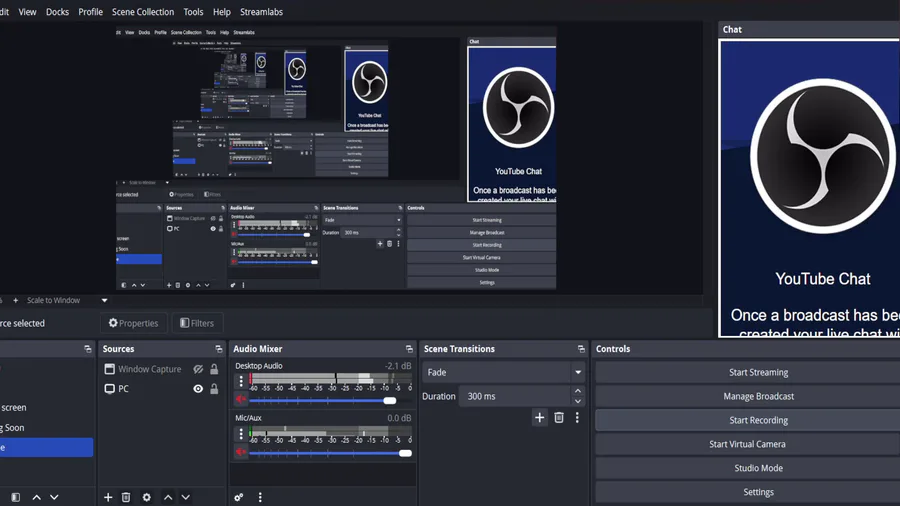Viewport: 900px width, 506px height.
Task: Mute Mic/Aux audio
Action: point(241,452)
